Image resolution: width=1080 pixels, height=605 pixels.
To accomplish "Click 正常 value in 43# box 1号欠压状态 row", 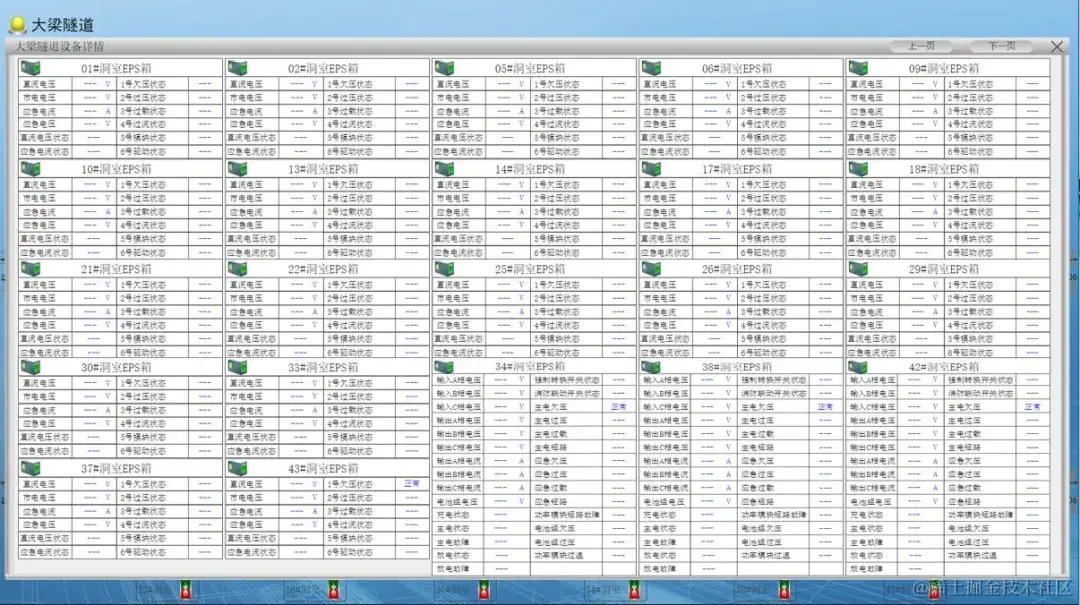I will (412, 484).
